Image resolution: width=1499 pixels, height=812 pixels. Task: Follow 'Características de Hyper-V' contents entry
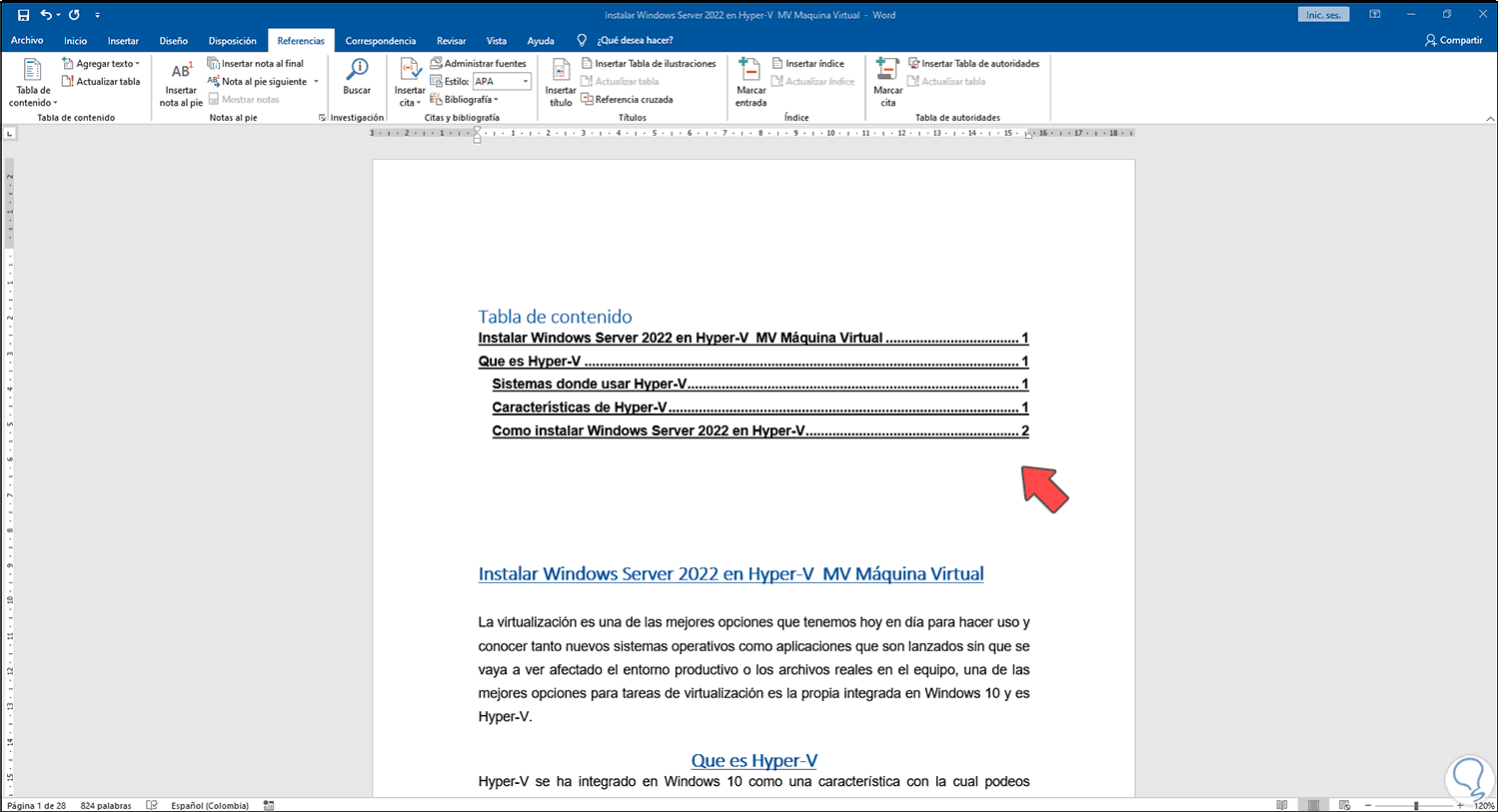pyautogui.click(x=760, y=407)
